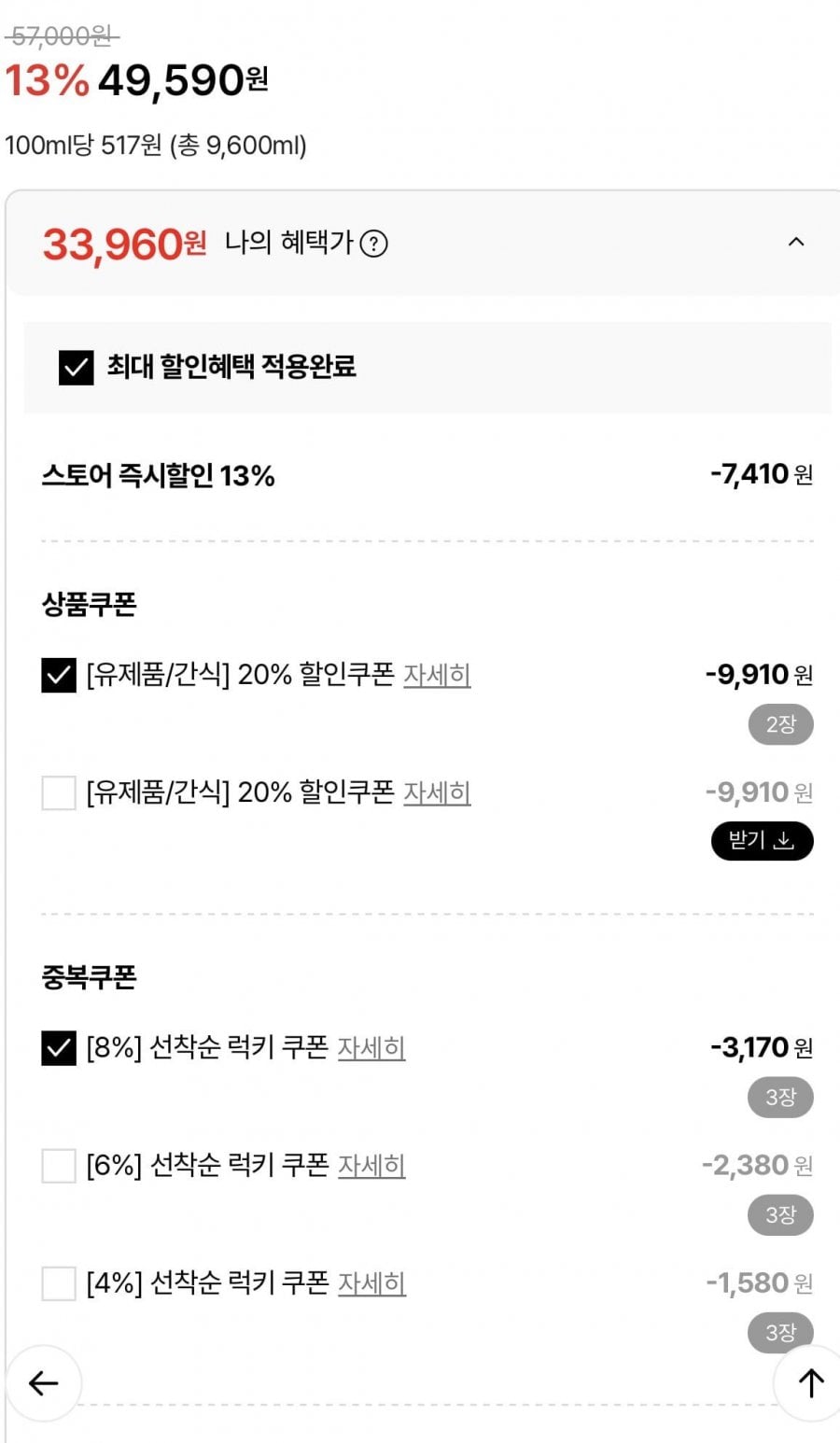The height and width of the screenshot is (1443, 840).
Task: Select the 6% 선착순 럭키 쿠폰 checkbox
Action: [x=59, y=1166]
